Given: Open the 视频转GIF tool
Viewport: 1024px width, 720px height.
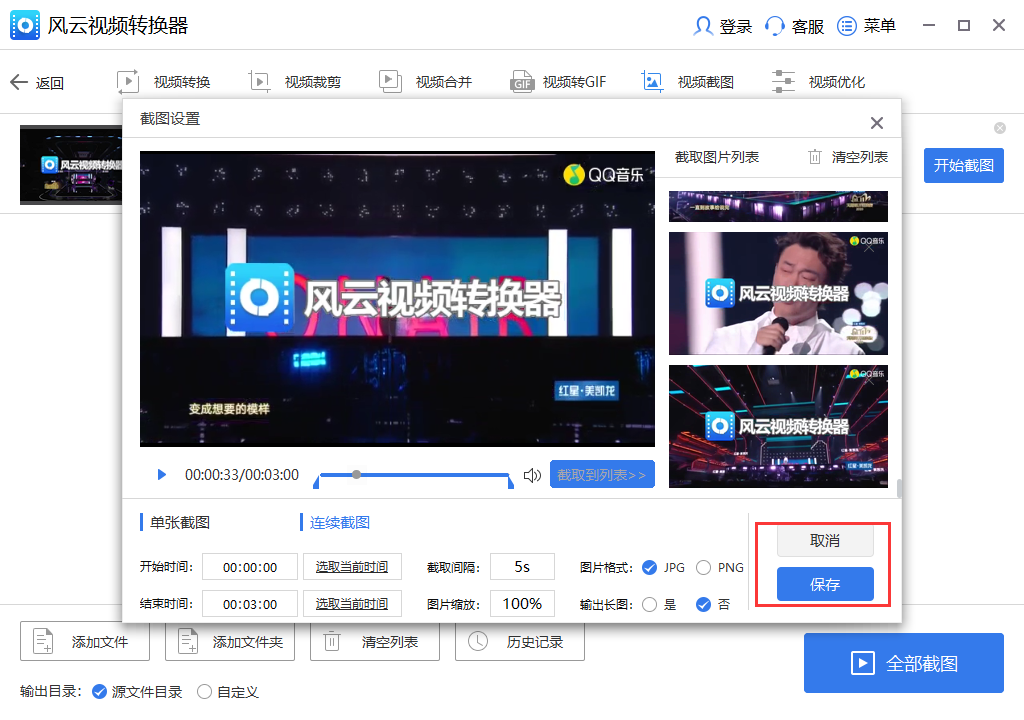Looking at the screenshot, I should 558,82.
